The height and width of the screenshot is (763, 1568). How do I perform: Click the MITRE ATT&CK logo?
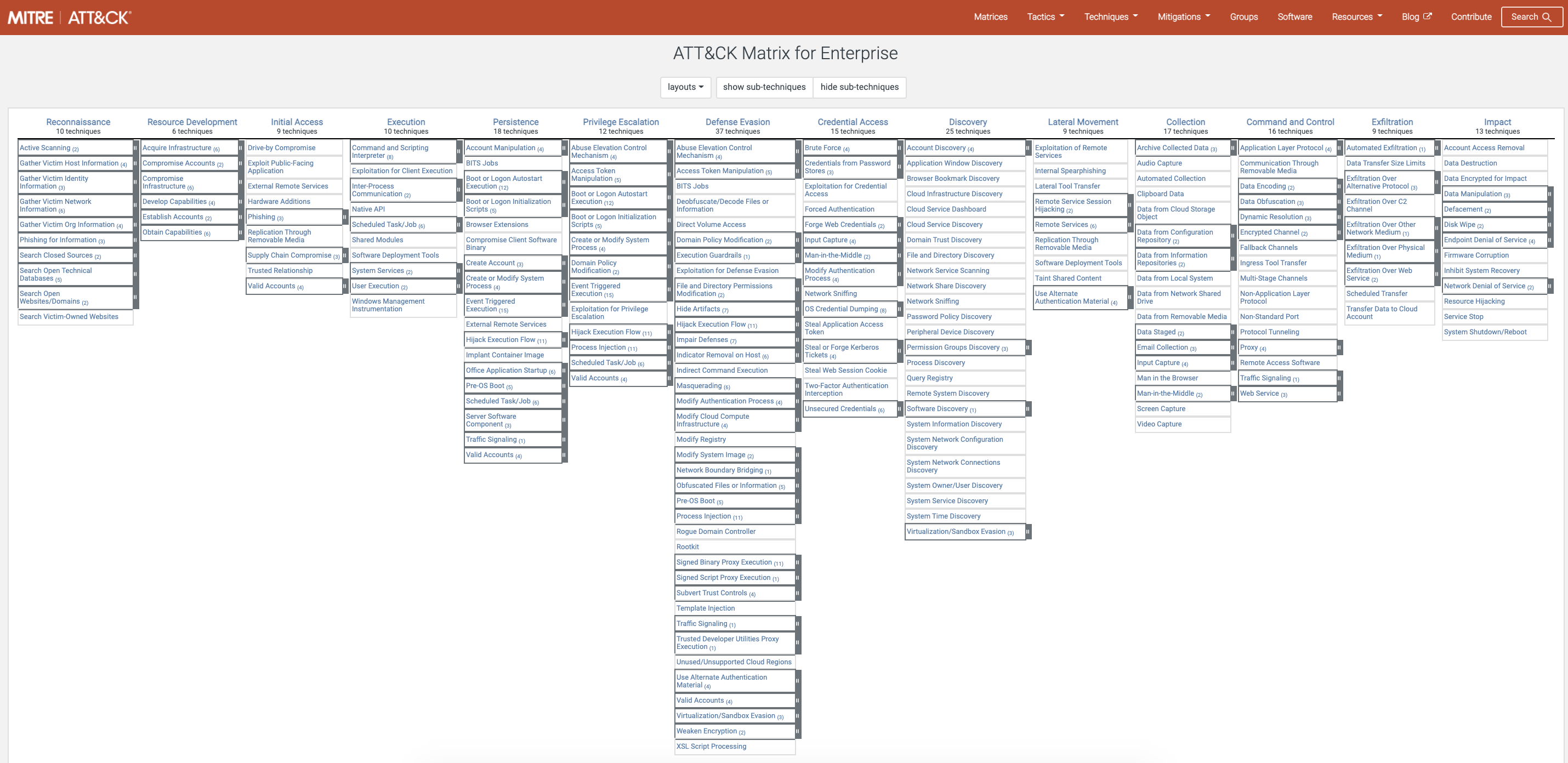coord(70,17)
